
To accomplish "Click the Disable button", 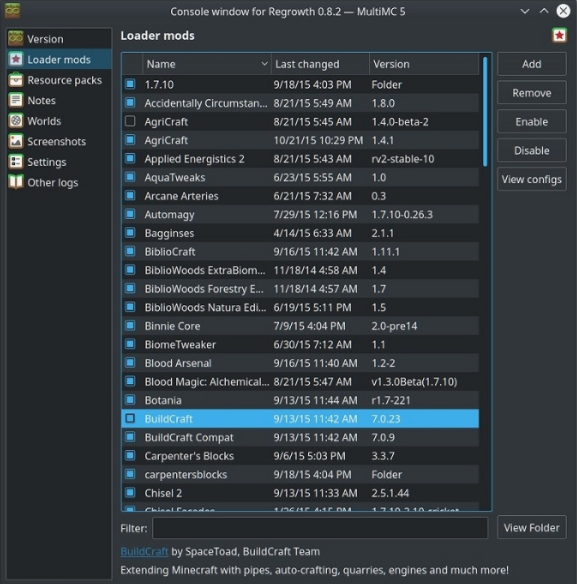I will [x=532, y=150].
